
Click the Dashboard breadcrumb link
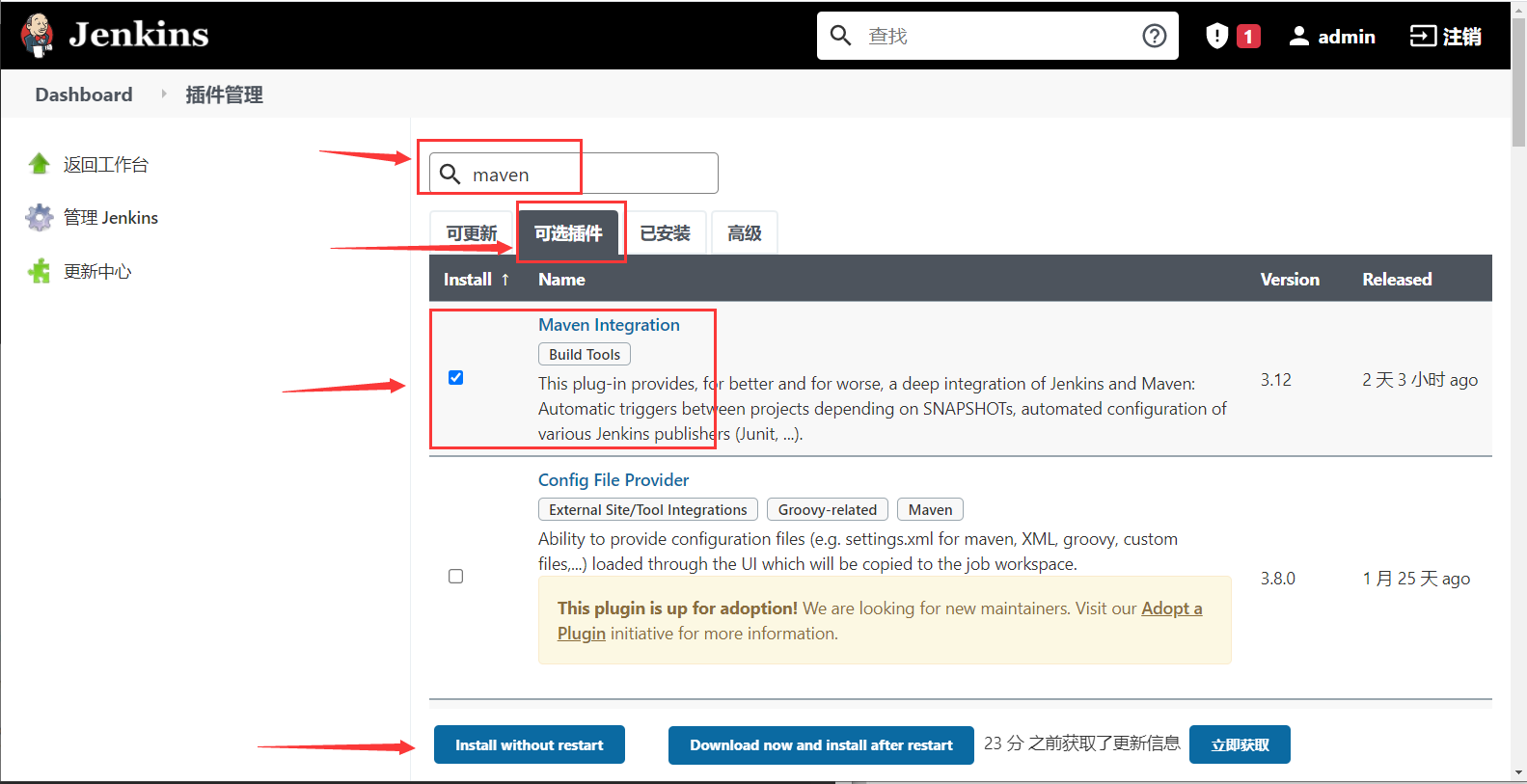pyautogui.click(x=84, y=95)
